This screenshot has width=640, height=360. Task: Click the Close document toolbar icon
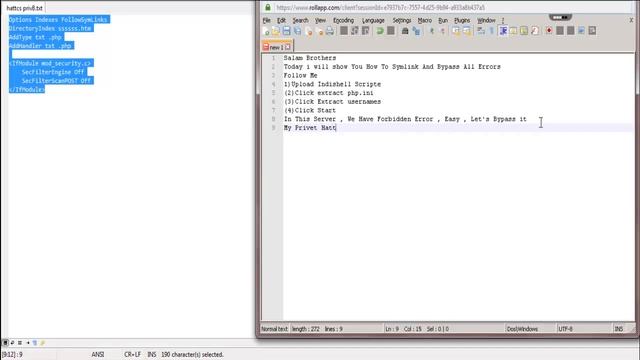pos(309,31)
